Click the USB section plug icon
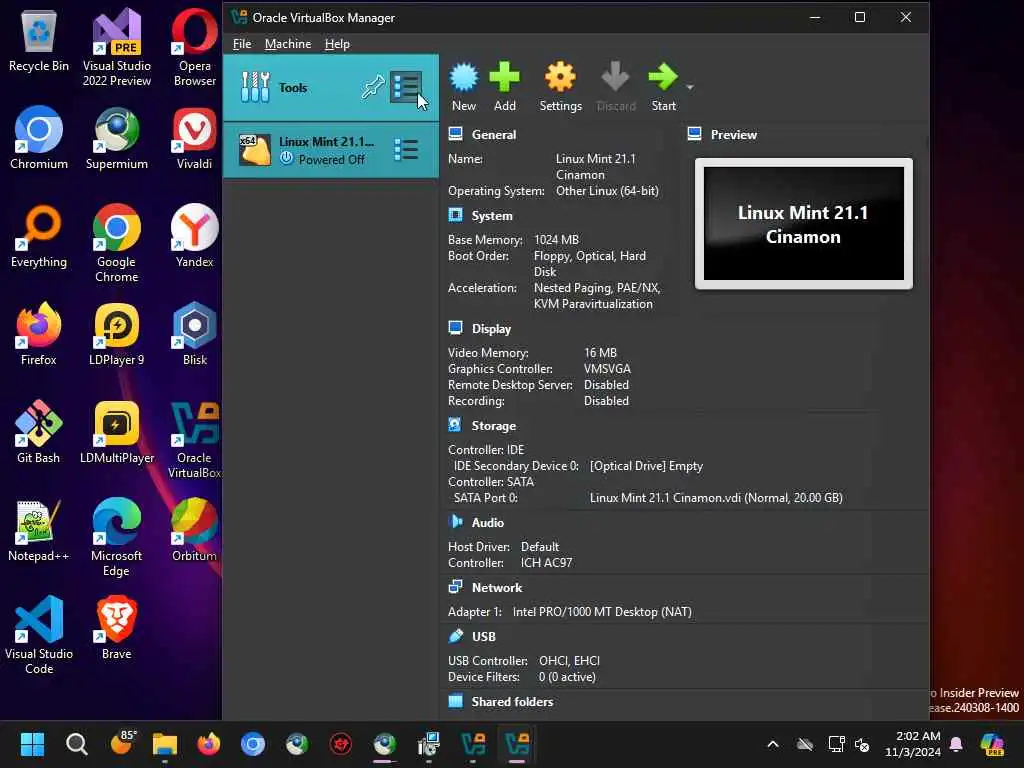Screen dimensions: 1024x768 [456, 636]
